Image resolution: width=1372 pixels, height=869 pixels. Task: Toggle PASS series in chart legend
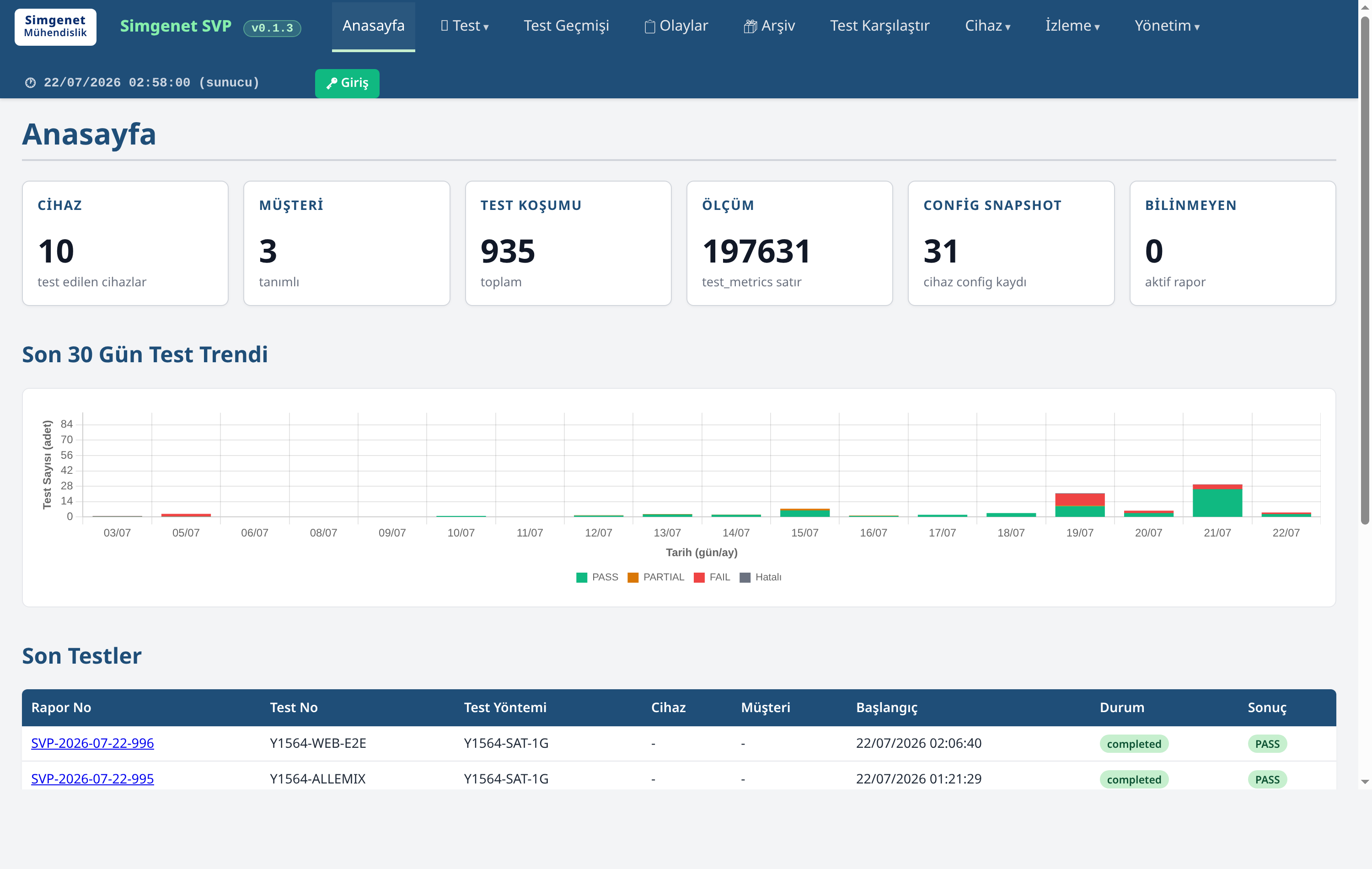[x=597, y=577]
